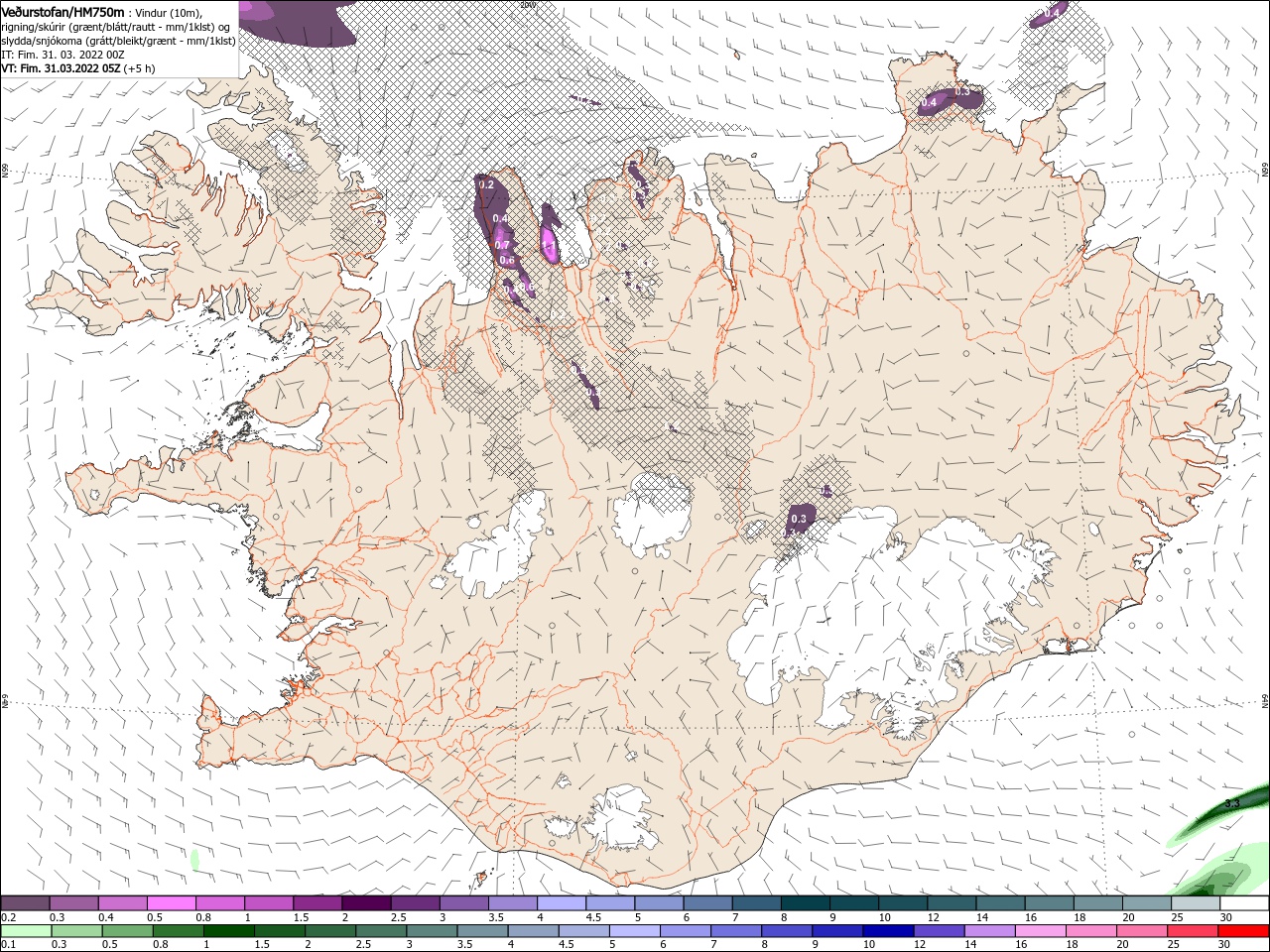This screenshot has width=1270, height=952.
Task: Pick the 10 deep blue swatch in rain legend
Action: coord(887,930)
